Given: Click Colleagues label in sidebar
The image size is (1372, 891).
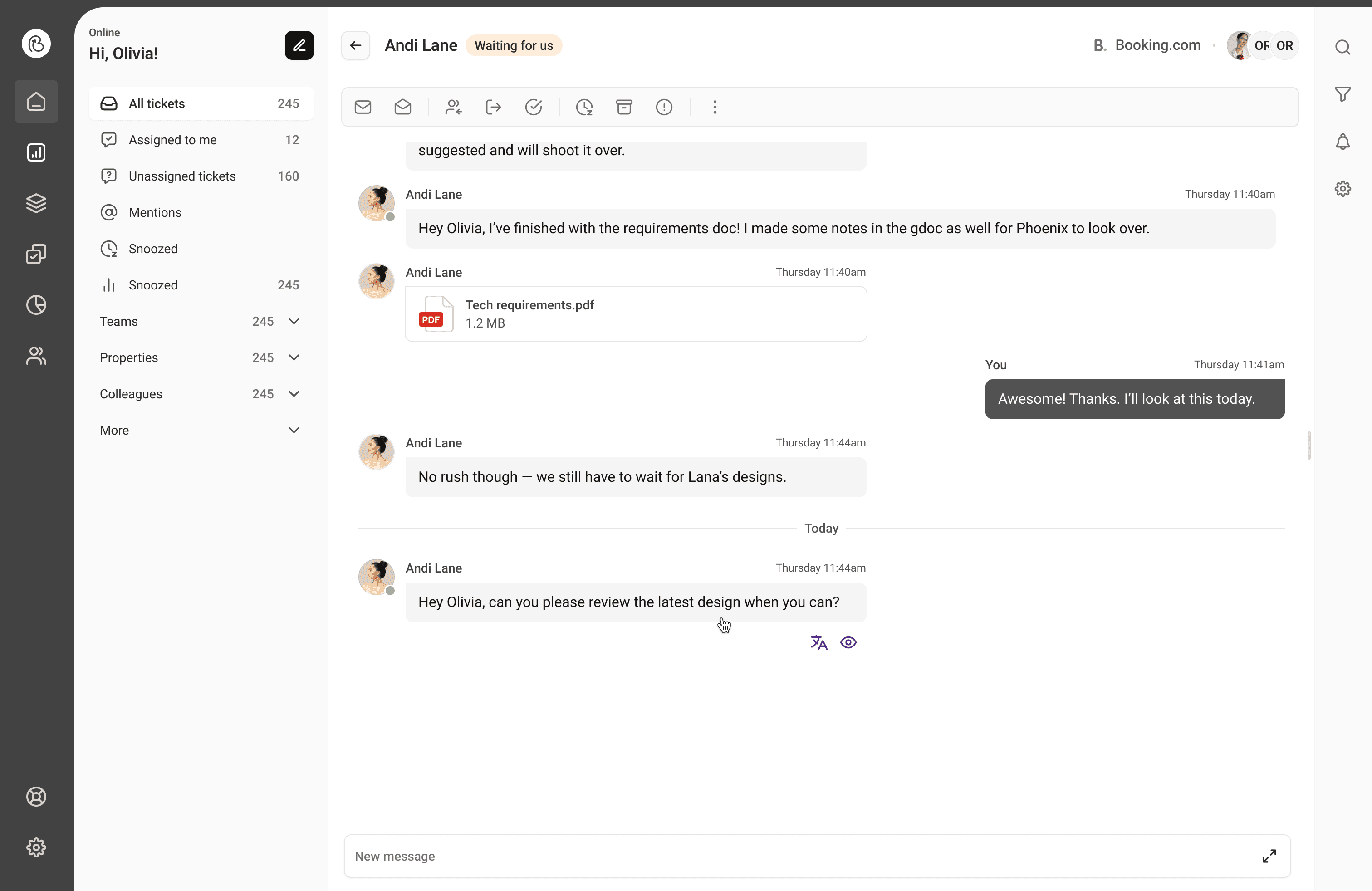Looking at the screenshot, I should [131, 394].
